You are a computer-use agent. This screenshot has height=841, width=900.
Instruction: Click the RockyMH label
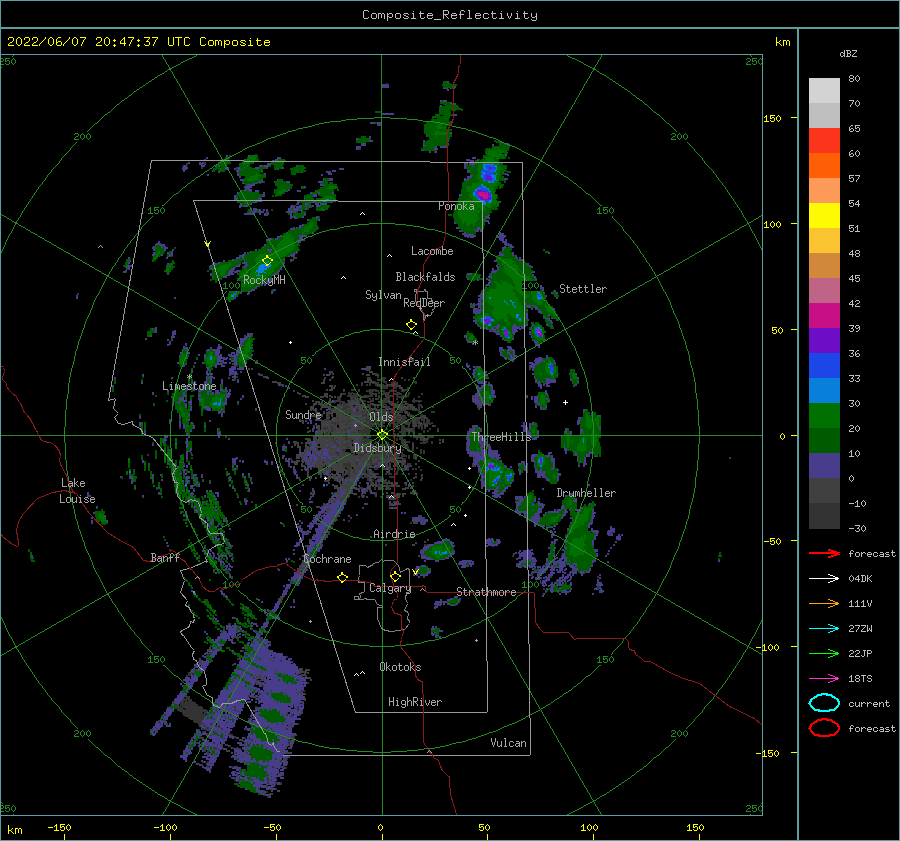coord(264,280)
